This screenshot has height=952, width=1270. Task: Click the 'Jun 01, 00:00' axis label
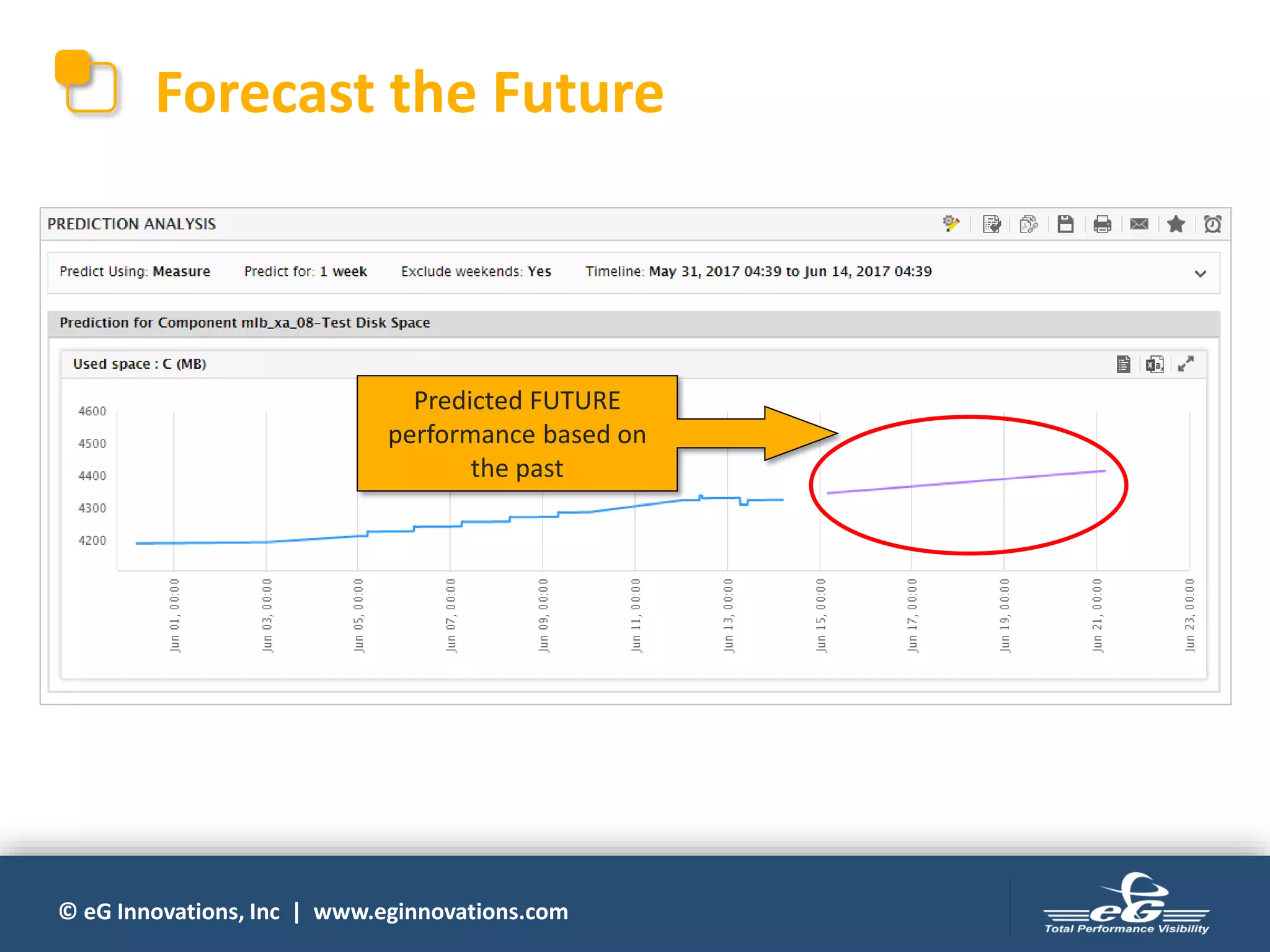pos(174,615)
